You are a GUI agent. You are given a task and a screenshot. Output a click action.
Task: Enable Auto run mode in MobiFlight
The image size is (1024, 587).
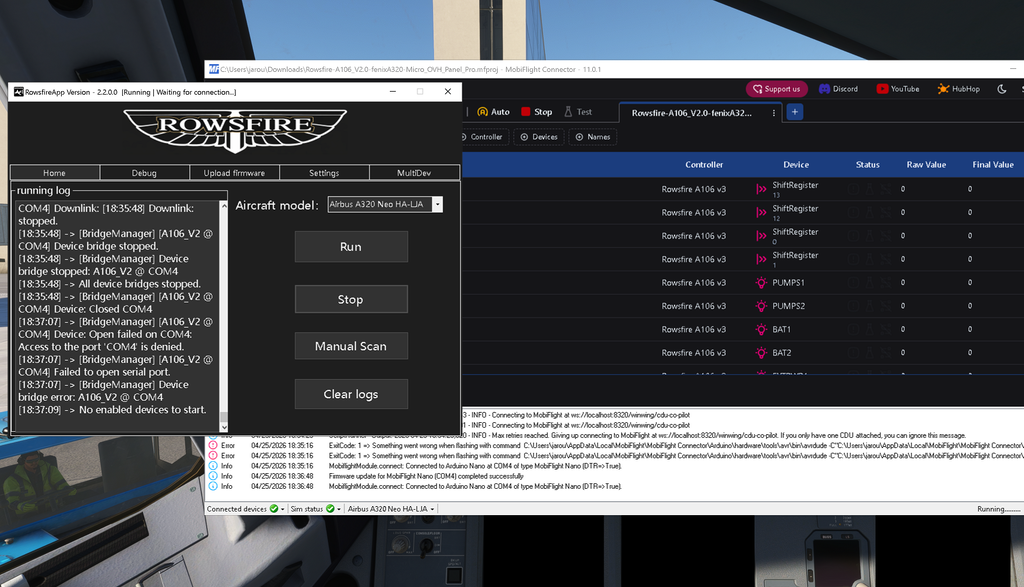click(494, 112)
